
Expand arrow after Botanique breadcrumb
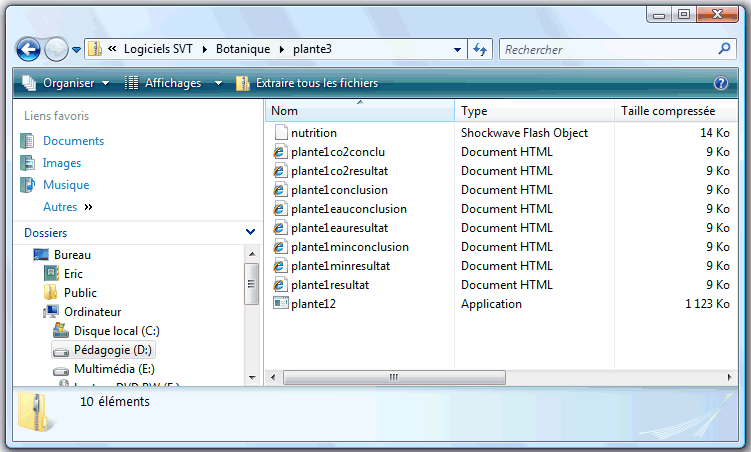click(282, 49)
